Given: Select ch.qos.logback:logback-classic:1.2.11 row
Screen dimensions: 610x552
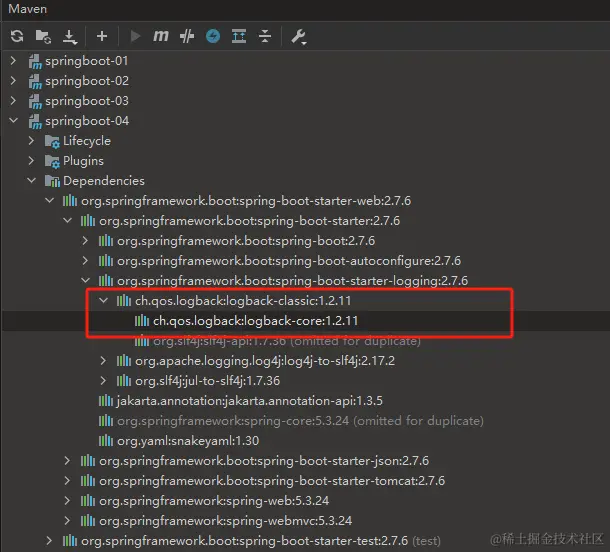Looking at the screenshot, I should [x=305, y=300].
